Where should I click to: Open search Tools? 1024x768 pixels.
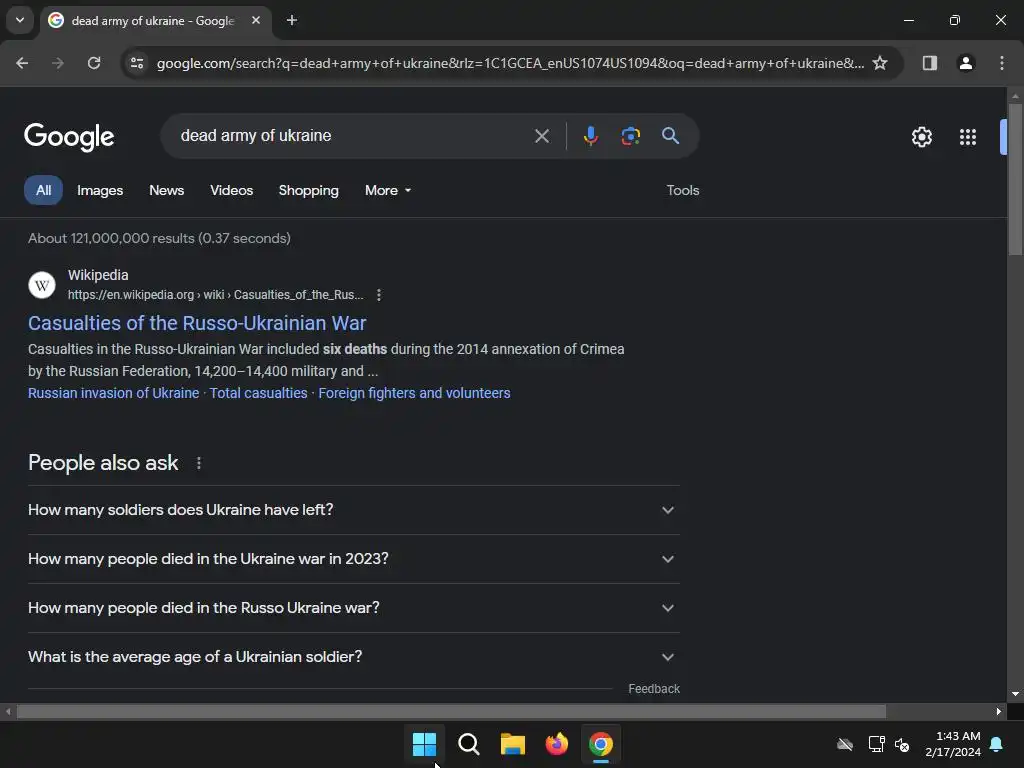coord(683,190)
